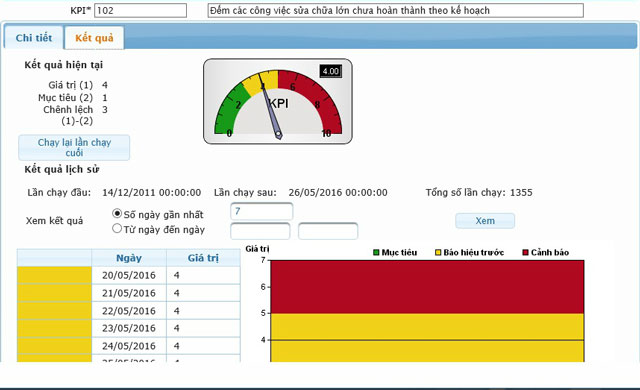Click the value 4 in 23/05/2016 row
The height and width of the screenshot is (390, 640).
point(177,328)
